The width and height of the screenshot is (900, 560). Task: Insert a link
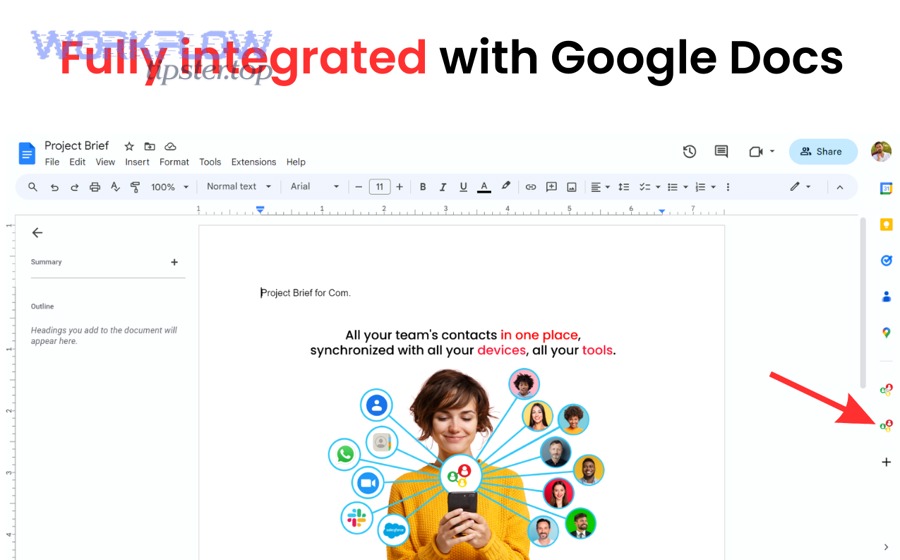pyautogui.click(x=531, y=187)
